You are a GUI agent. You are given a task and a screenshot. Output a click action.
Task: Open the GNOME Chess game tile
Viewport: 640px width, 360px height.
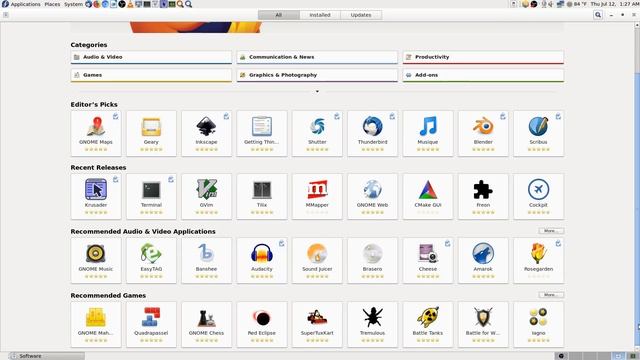click(207, 324)
